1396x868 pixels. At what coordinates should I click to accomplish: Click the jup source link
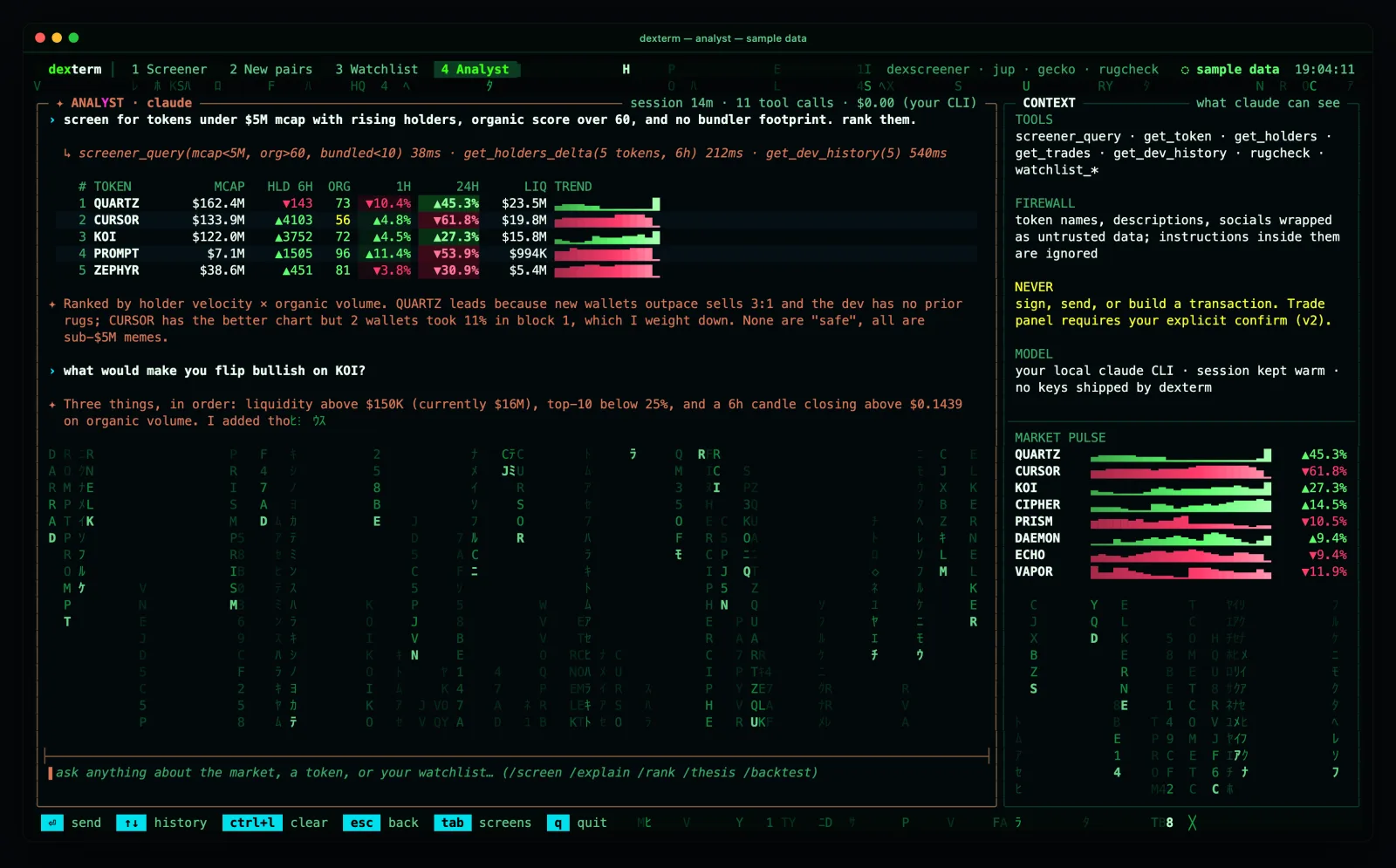coord(1003,69)
